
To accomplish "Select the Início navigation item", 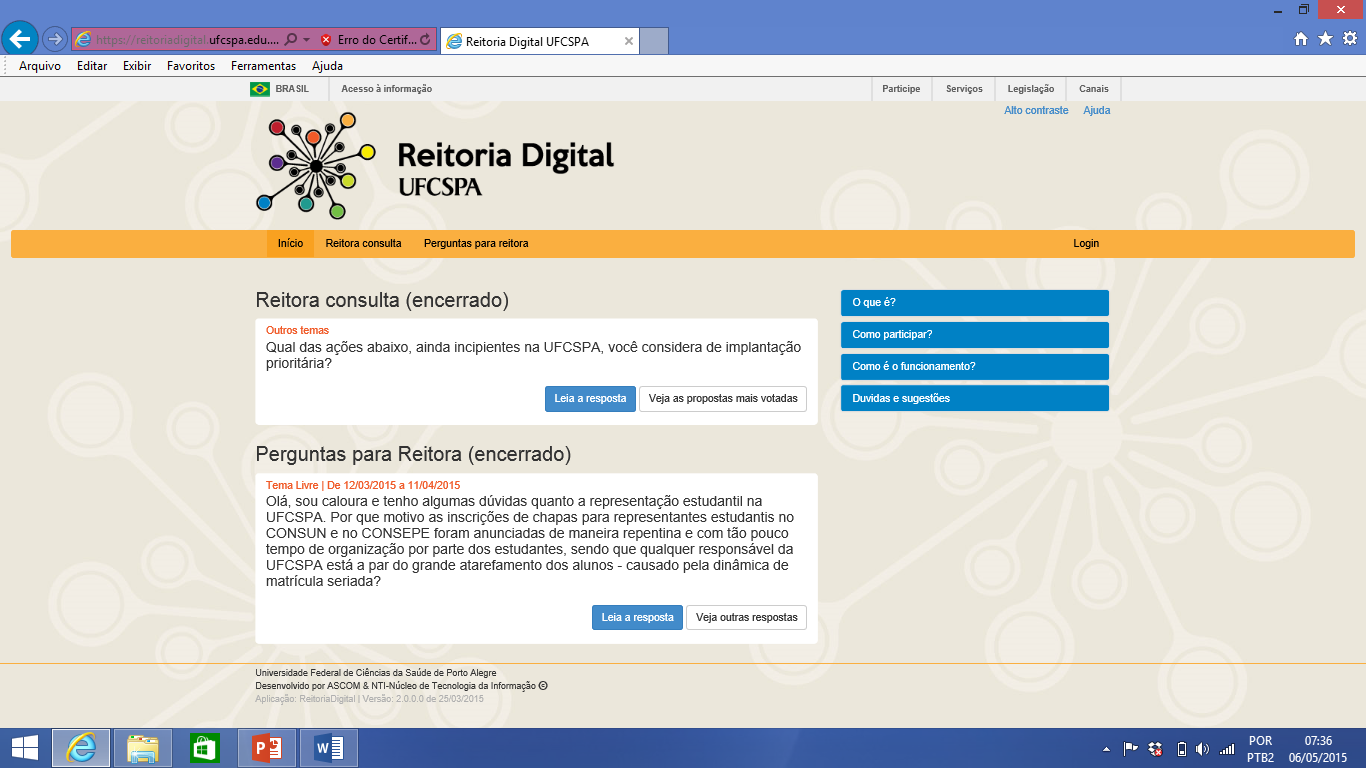I will 290,243.
